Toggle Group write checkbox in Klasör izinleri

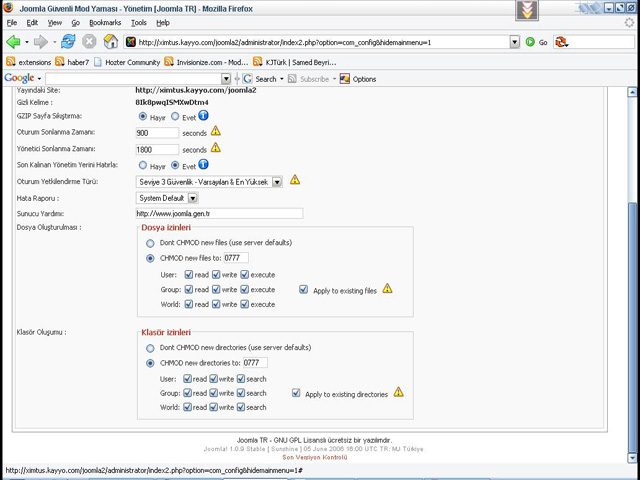click(213, 393)
